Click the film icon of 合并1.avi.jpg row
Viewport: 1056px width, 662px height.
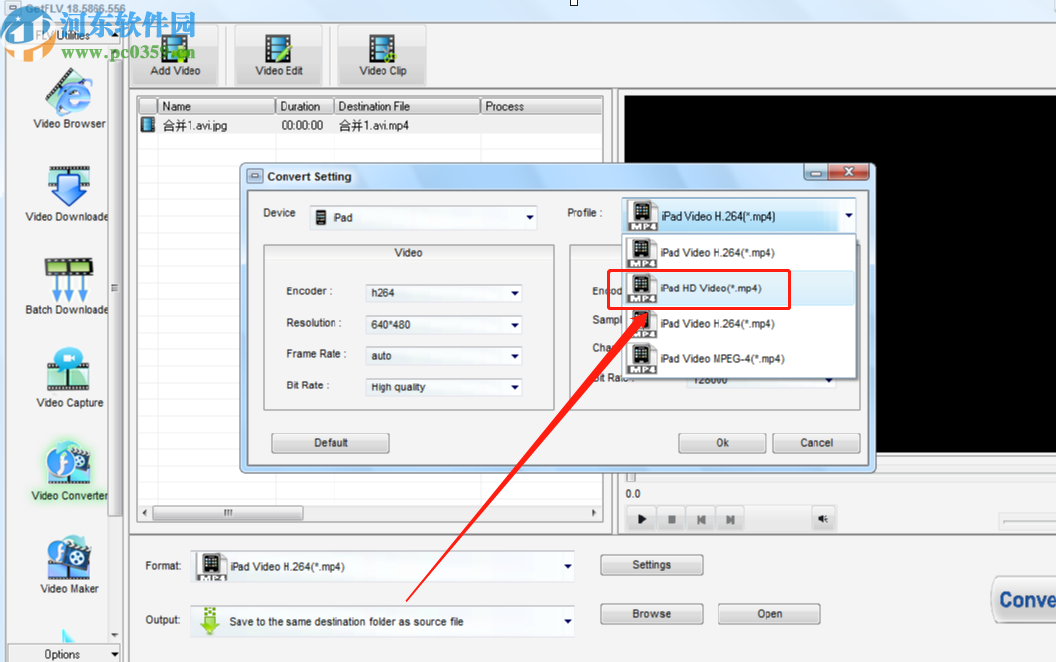point(147,125)
